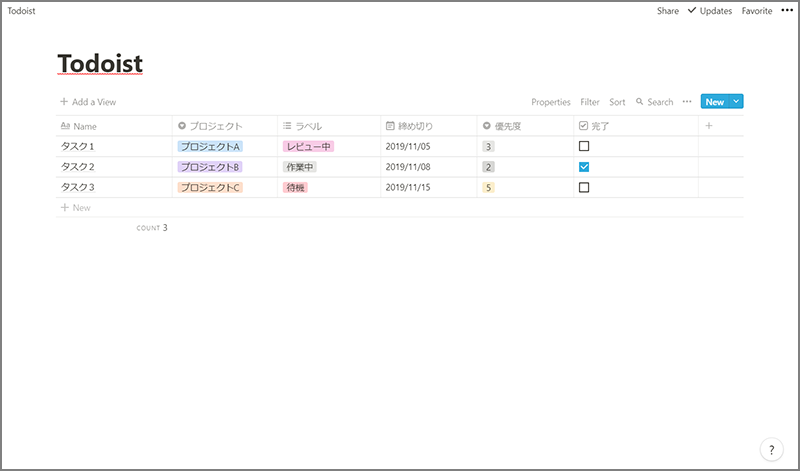Click the date 2019/11/15

pyautogui.click(x=408, y=187)
